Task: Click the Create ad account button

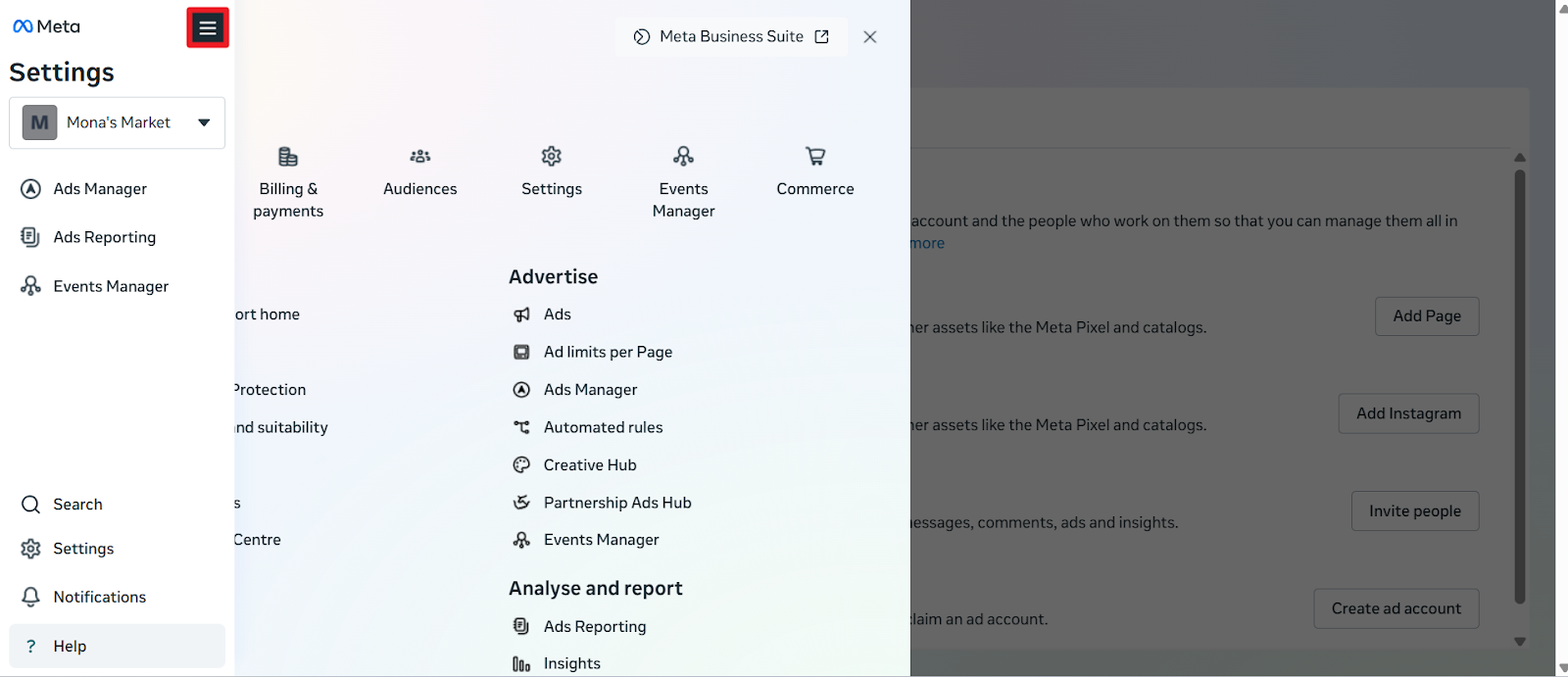Action: click(1396, 608)
